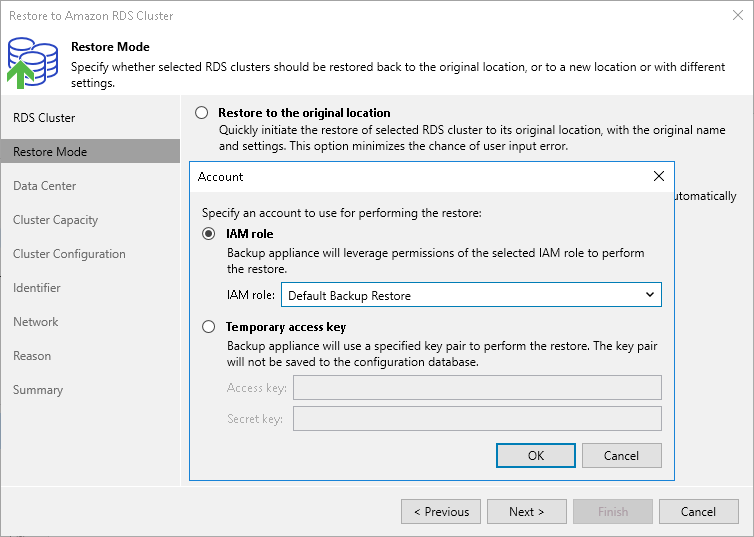754x537 pixels.
Task: Switch to the Data Center step
Action: 45,186
